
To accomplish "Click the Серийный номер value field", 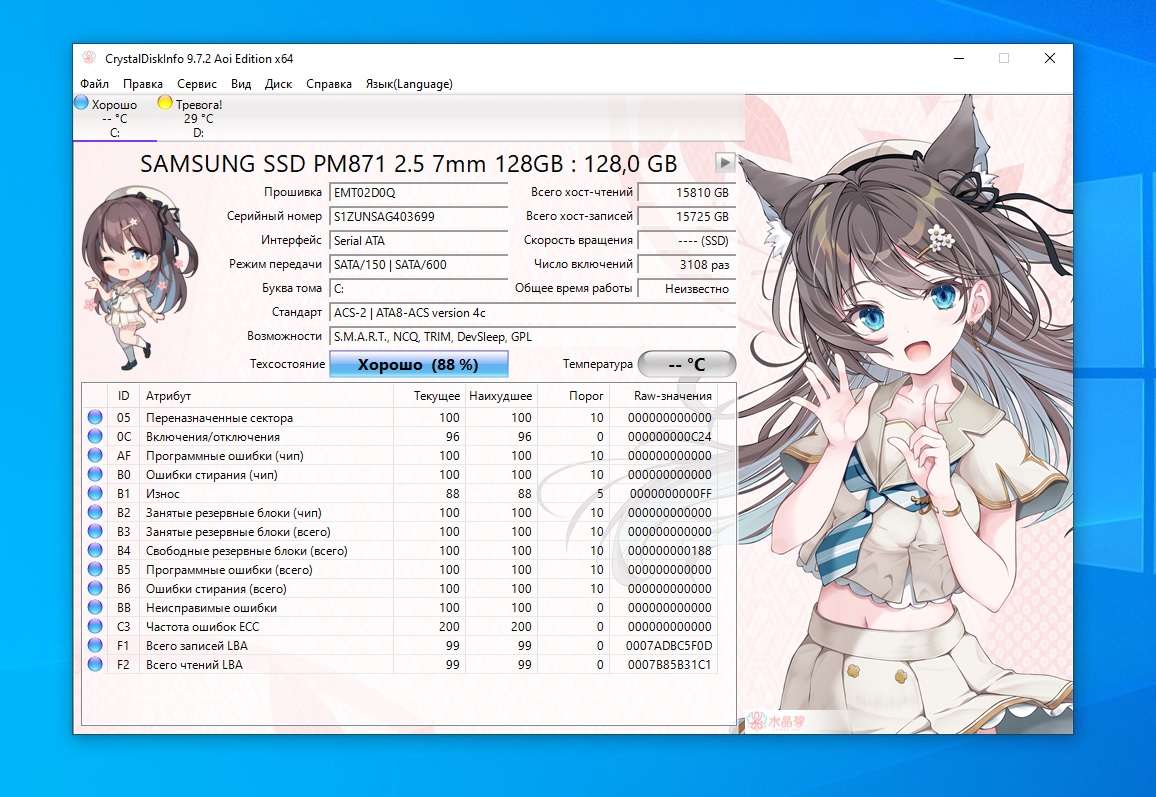I will (418, 216).
